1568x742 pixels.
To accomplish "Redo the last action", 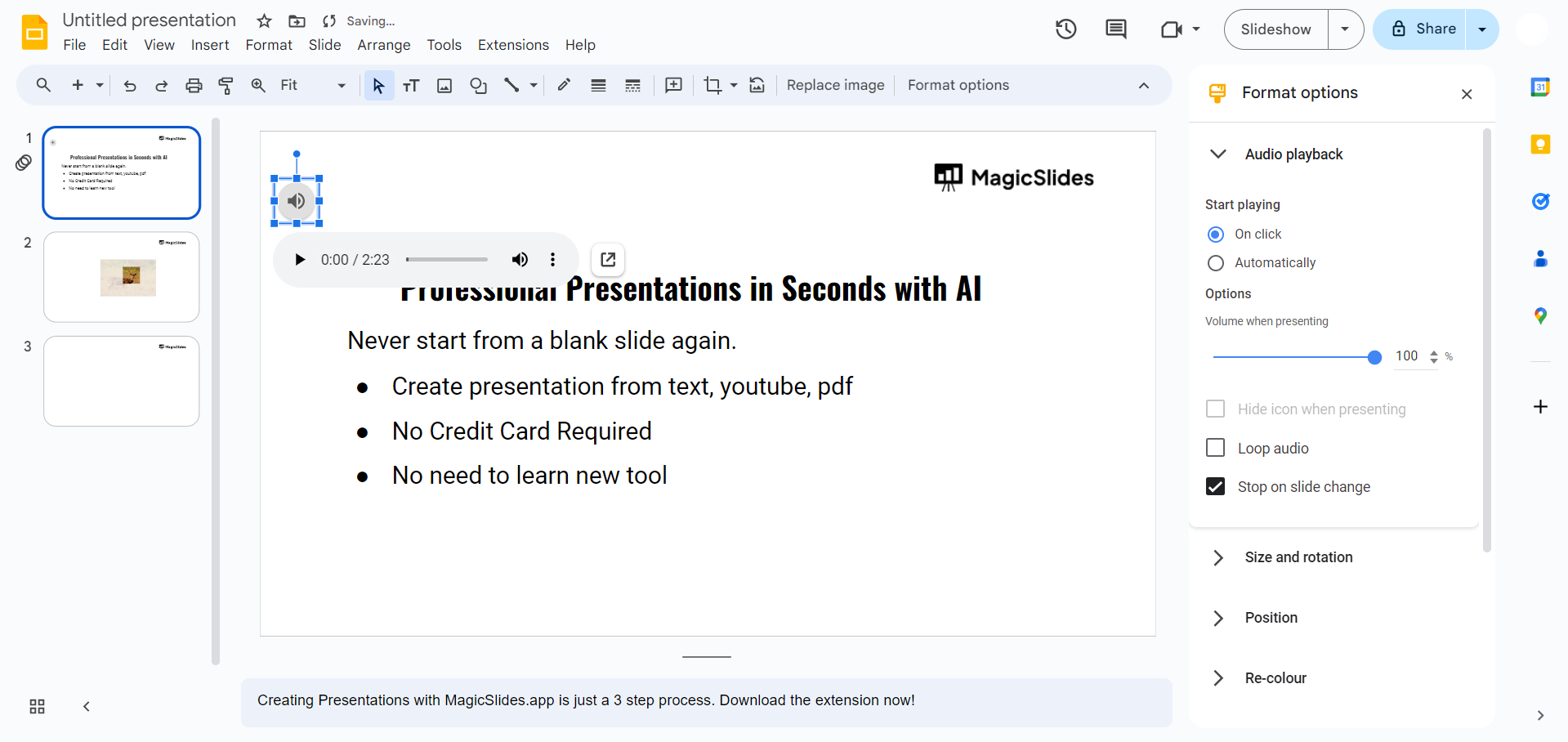I will pos(161,85).
